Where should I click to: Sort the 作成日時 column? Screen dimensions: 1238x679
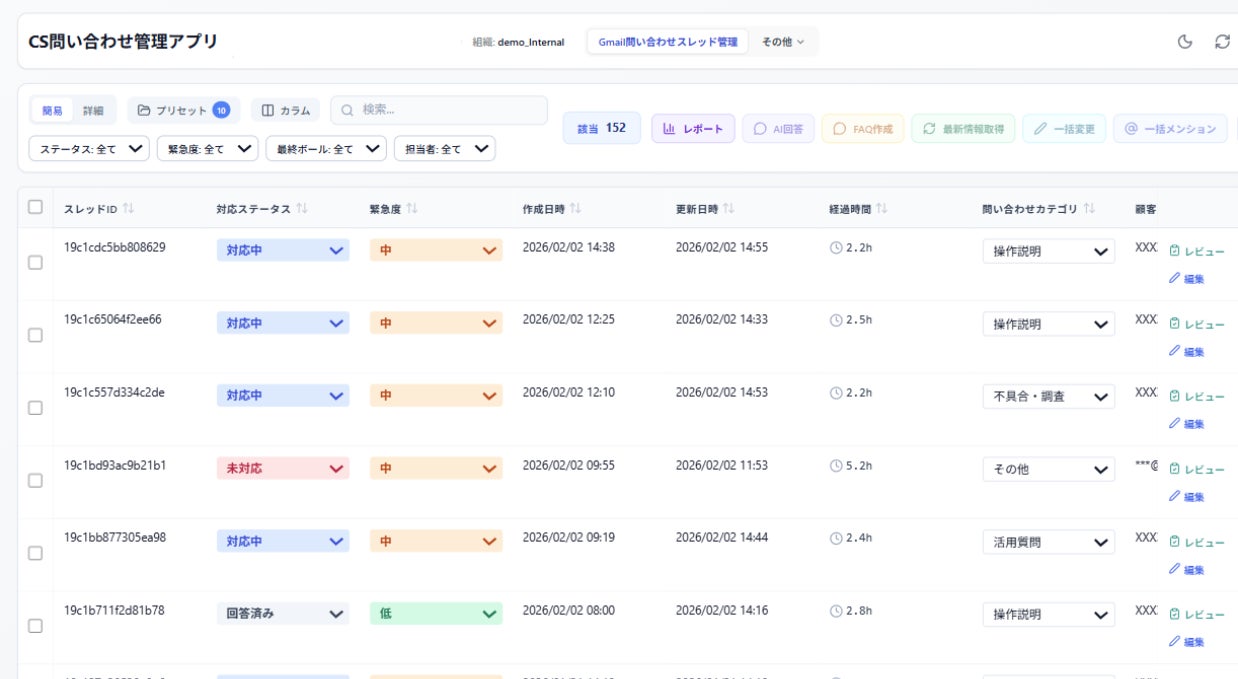click(575, 209)
